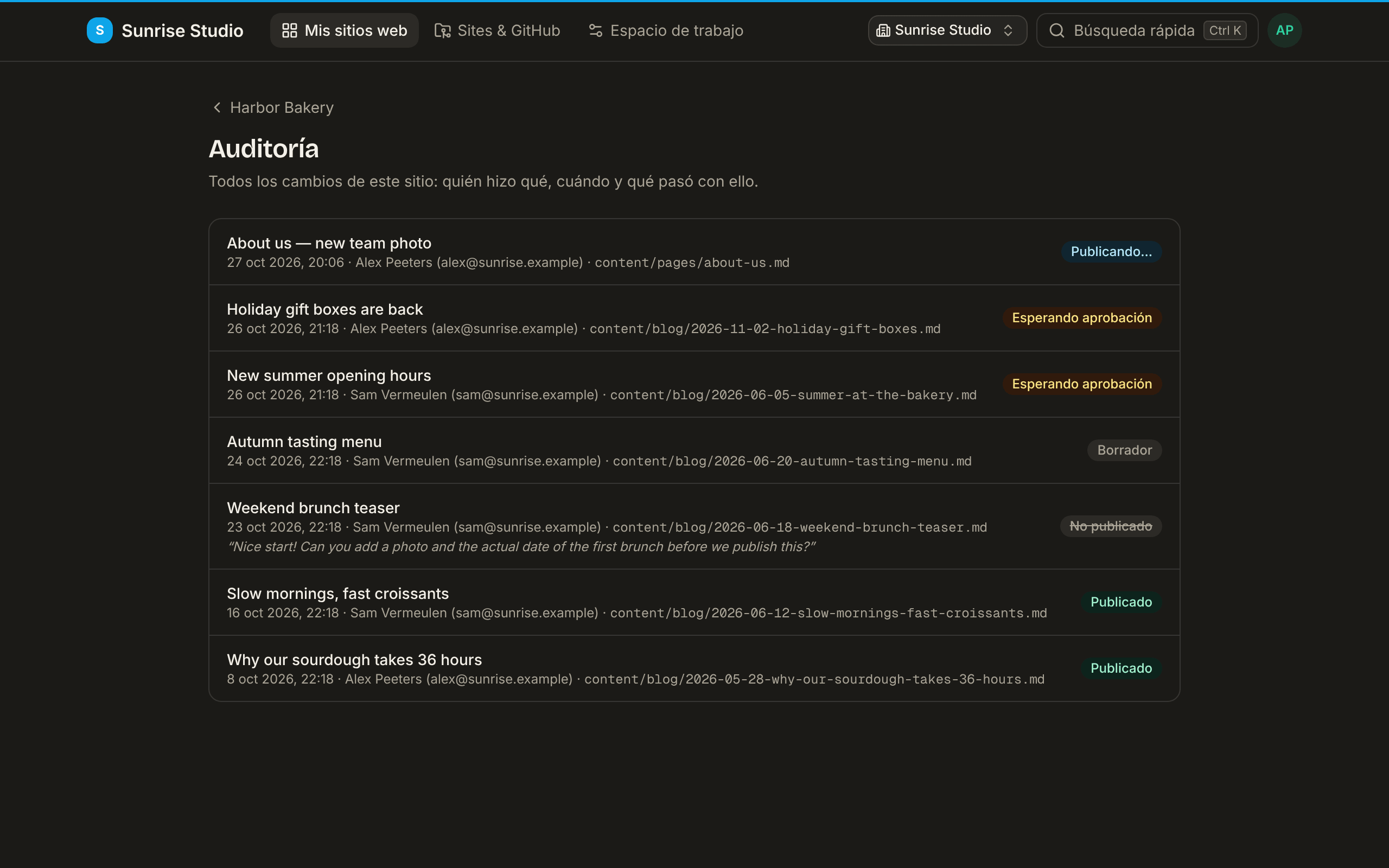Viewport: 1389px width, 868px height.
Task: Go to Espacio de trabajo
Action: pyautogui.click(x=666, y=30)
